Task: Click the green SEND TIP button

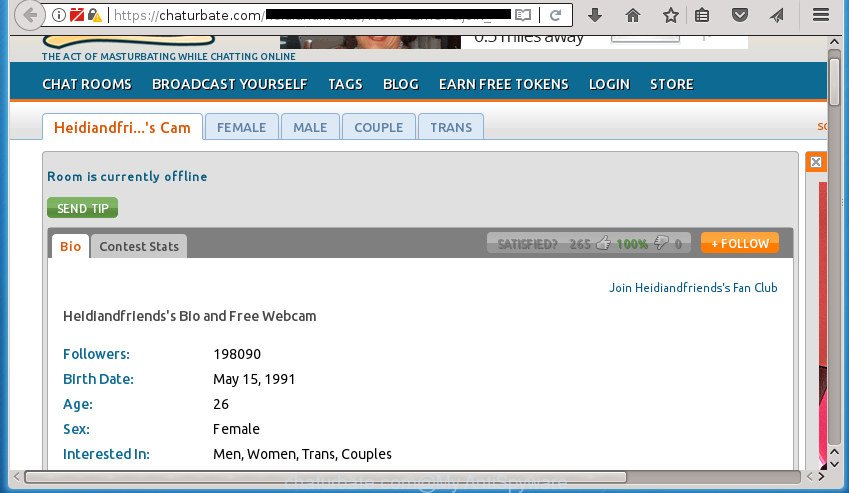Action: tap(82, 208)
